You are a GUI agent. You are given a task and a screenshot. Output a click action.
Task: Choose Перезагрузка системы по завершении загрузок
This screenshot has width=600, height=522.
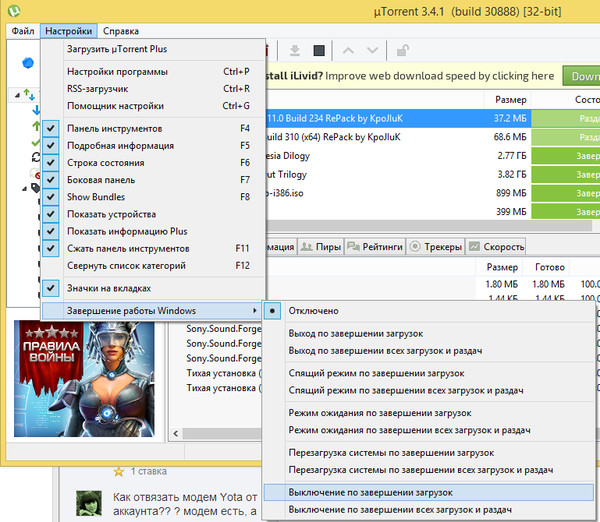429,453
